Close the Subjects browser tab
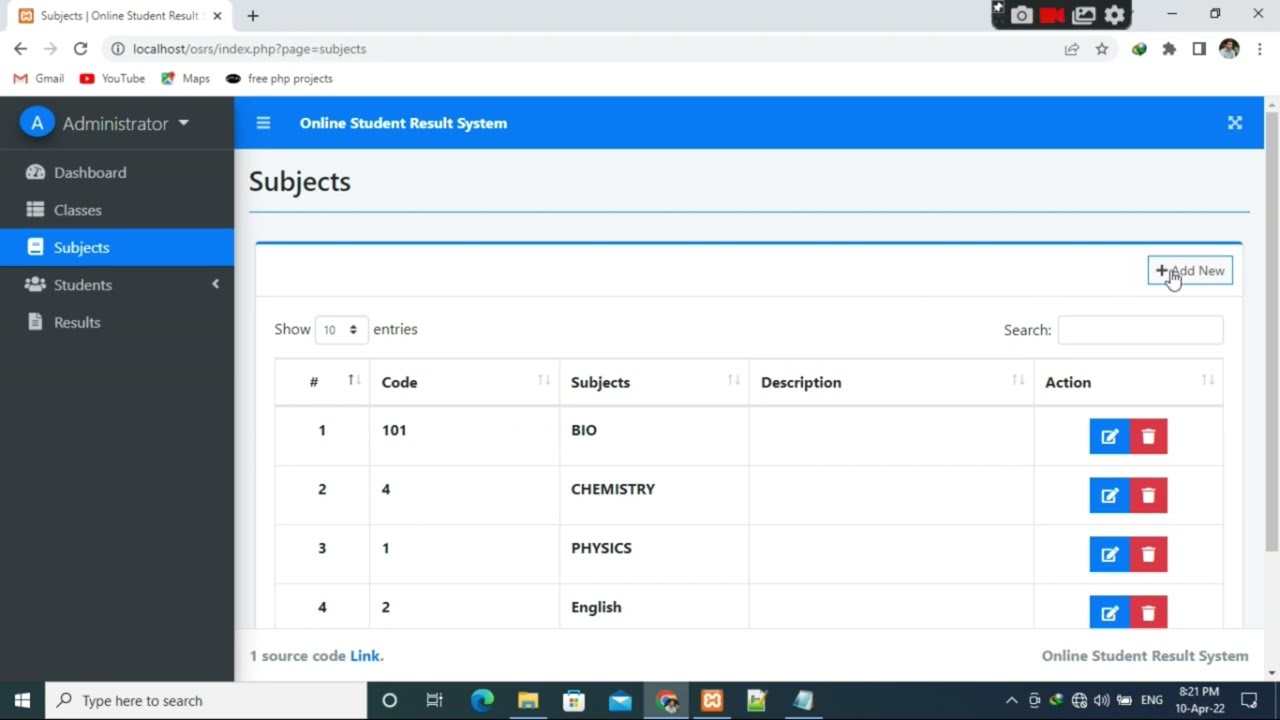The image size is (1280, 720). (217, 16)
